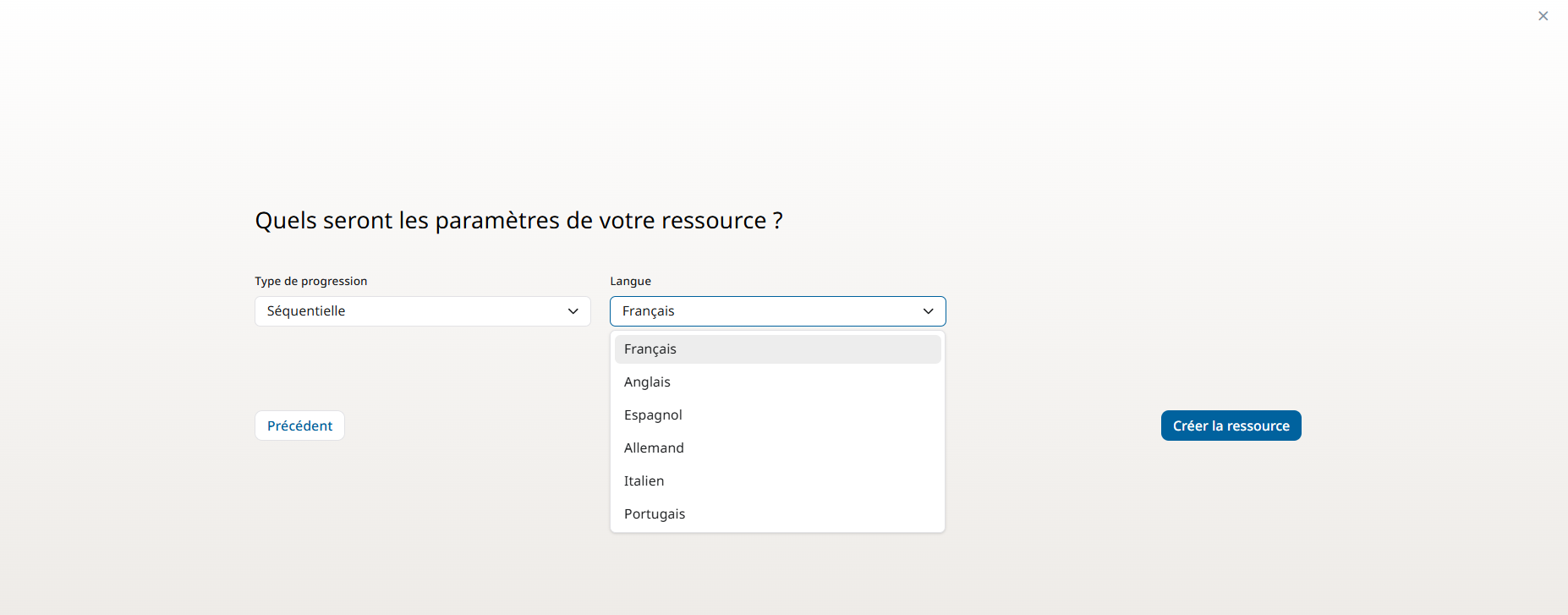Screen dimensions: 1568x615
Task: Click the Français value in the Langue box
Action: (649, 311)
